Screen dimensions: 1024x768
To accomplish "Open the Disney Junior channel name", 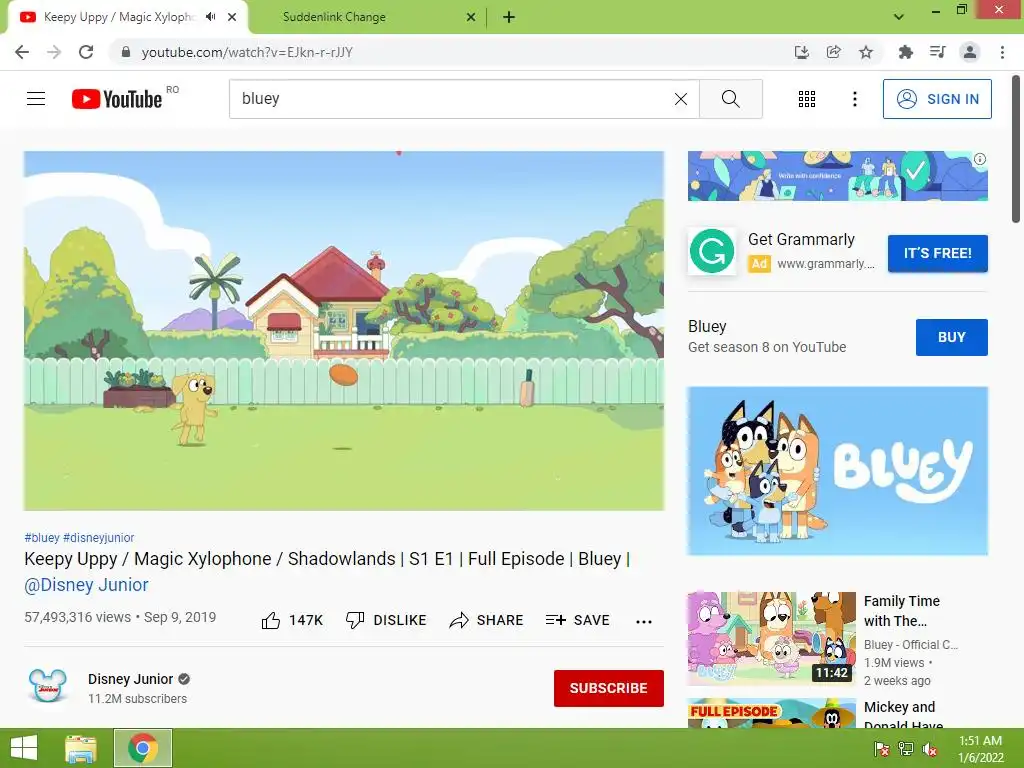I will coord(131,679).
